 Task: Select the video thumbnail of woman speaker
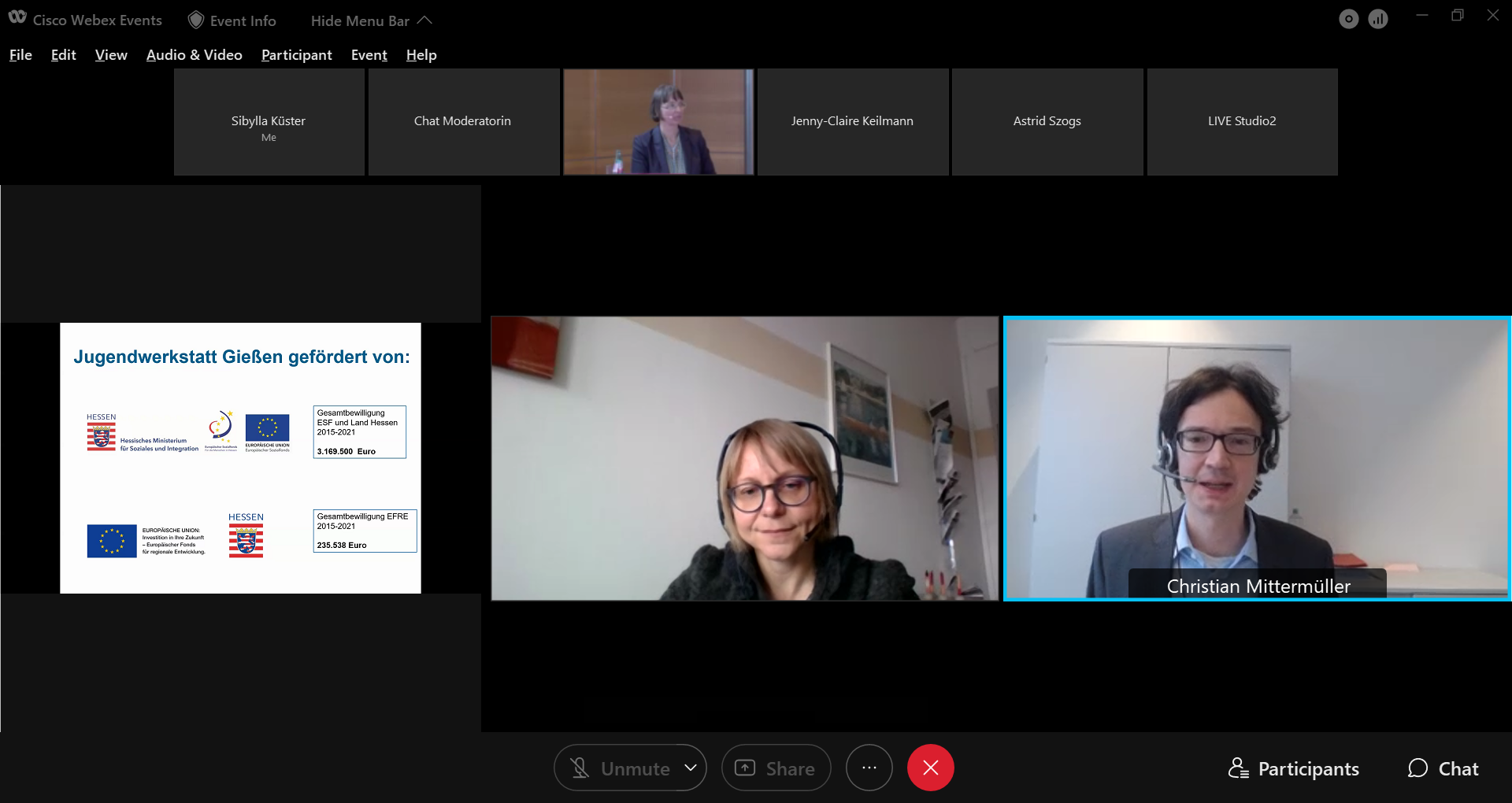click(658, 122)
